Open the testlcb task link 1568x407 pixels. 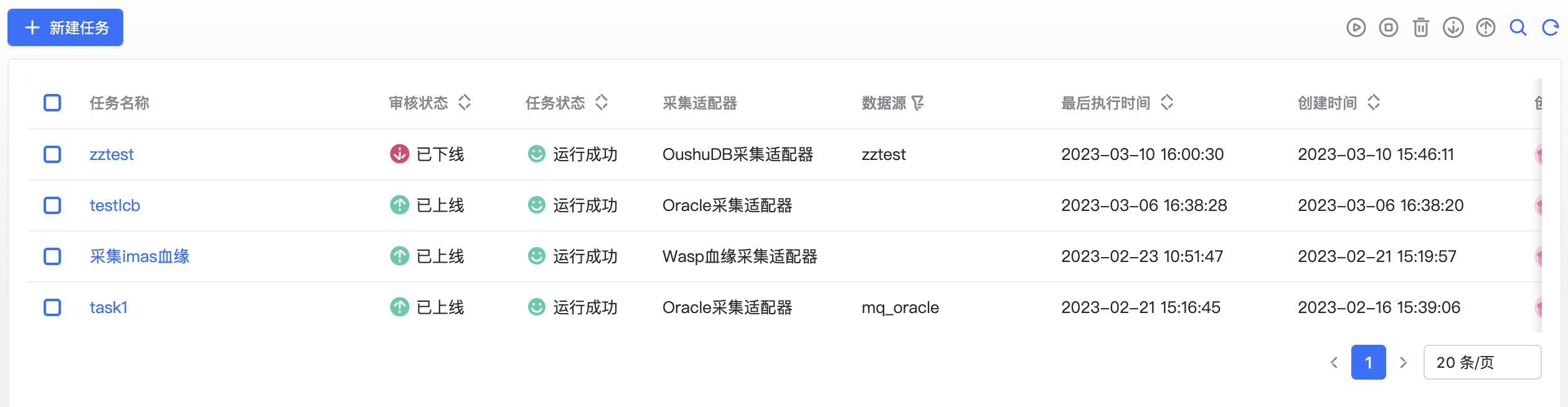pos(115,205)
